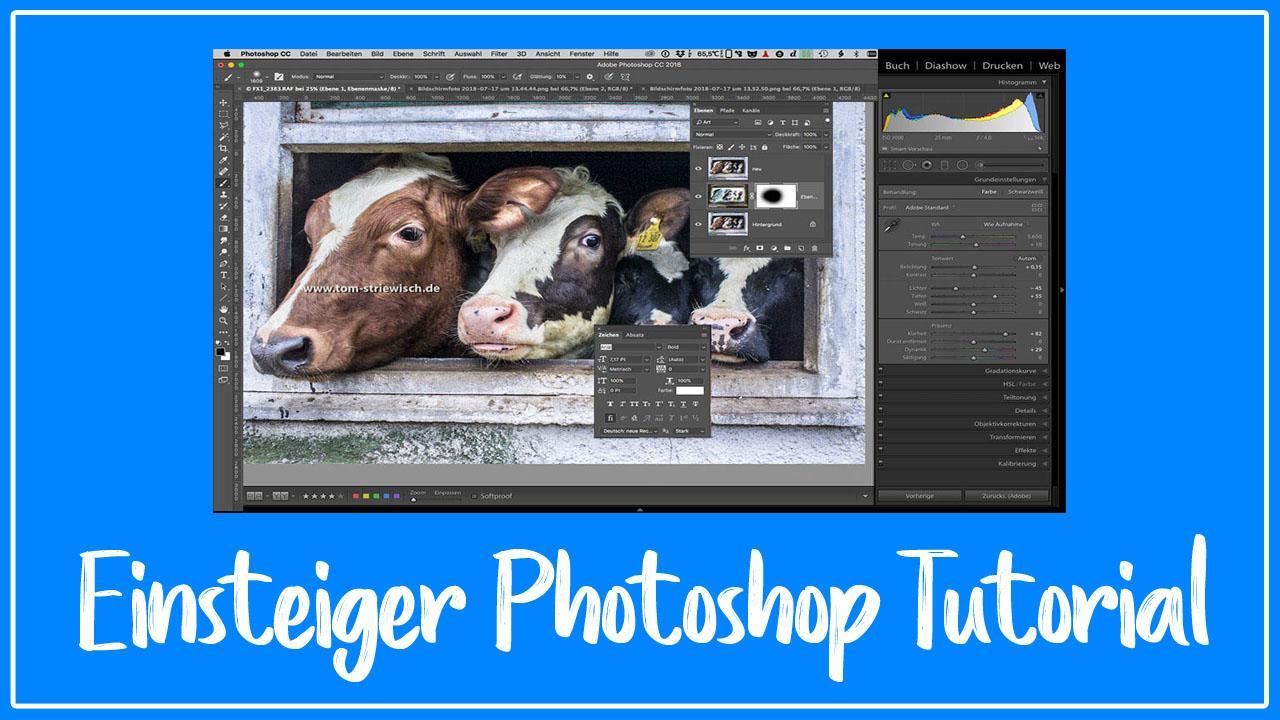Select the Rectangular Marquee tool
The height and width of the screenshot is (720, 1280).
[222, 114]
